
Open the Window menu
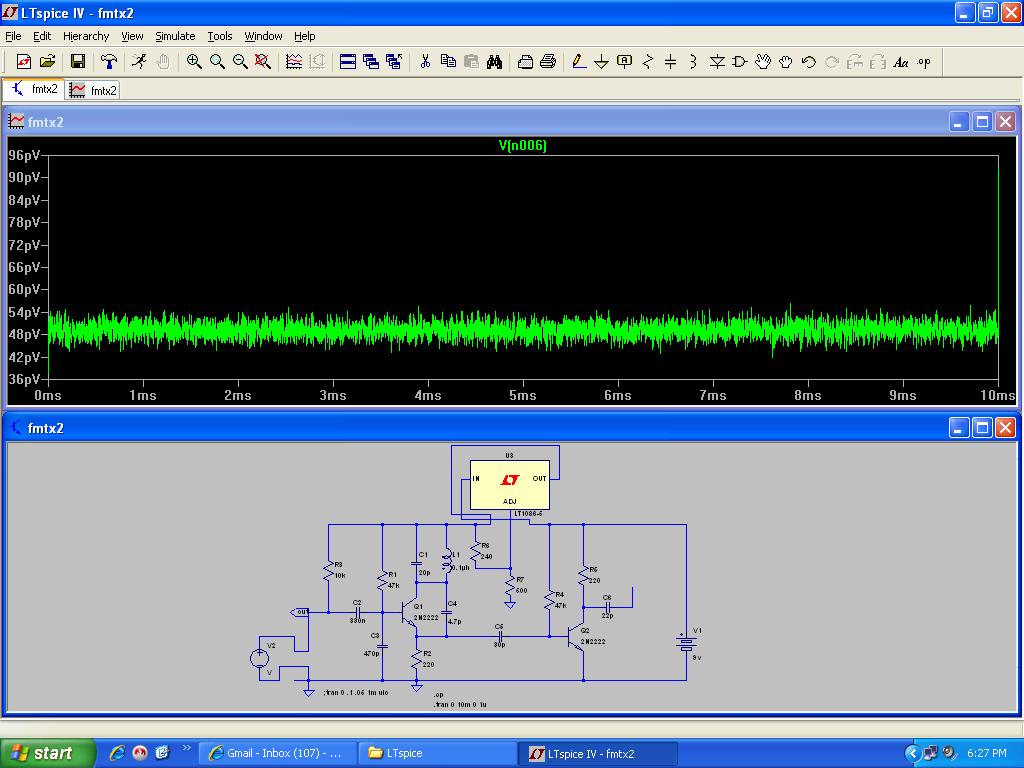click(x=263, y=36)
